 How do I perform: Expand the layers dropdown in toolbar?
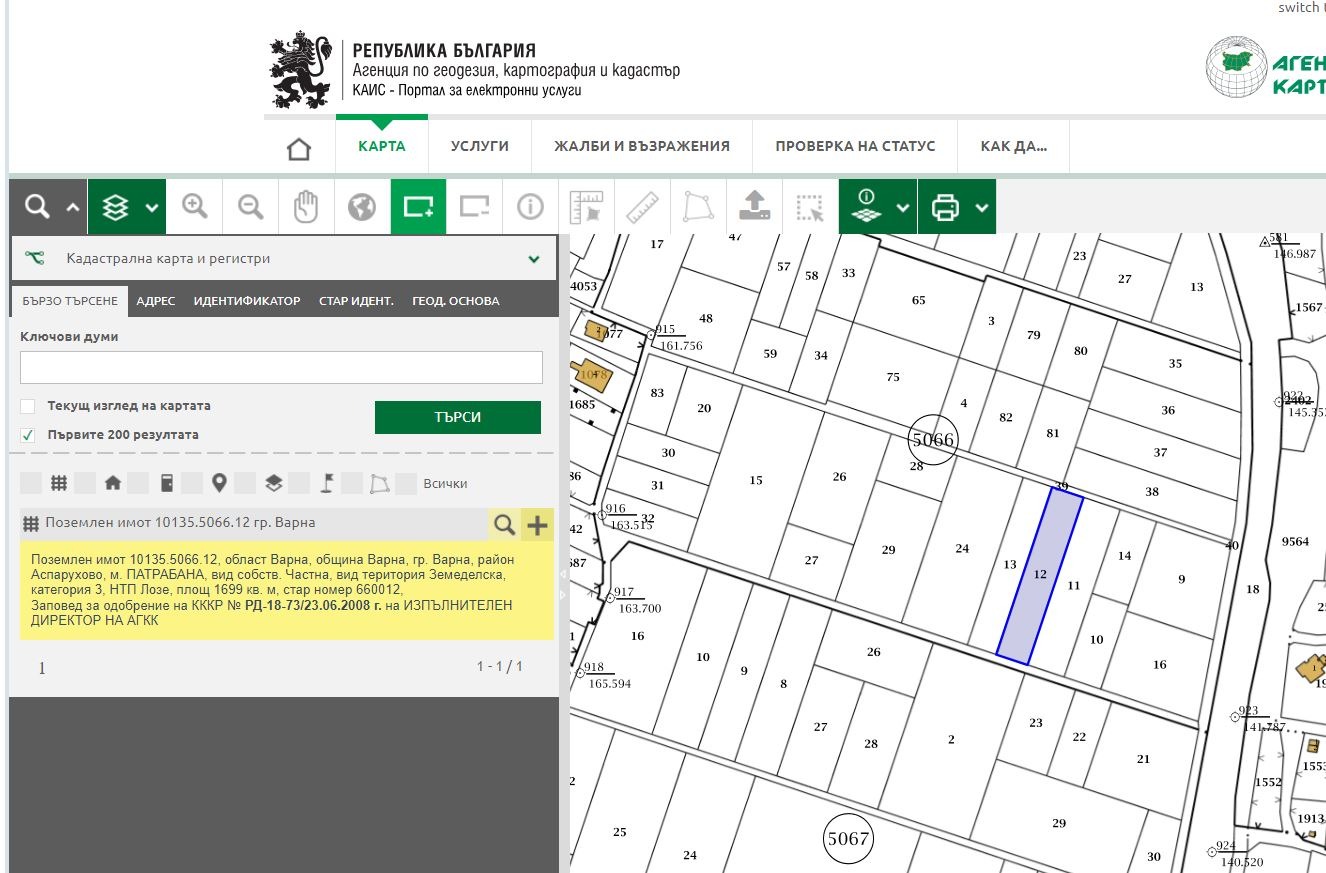(x=152, y=207)
